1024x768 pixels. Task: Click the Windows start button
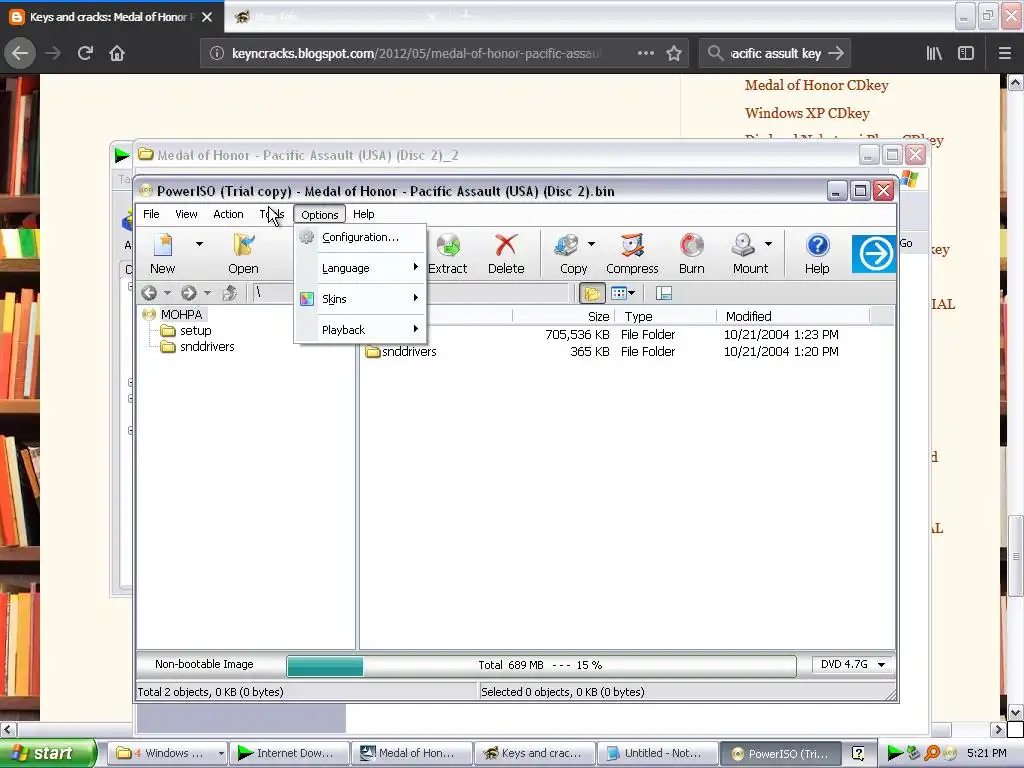tap(48, 753)
